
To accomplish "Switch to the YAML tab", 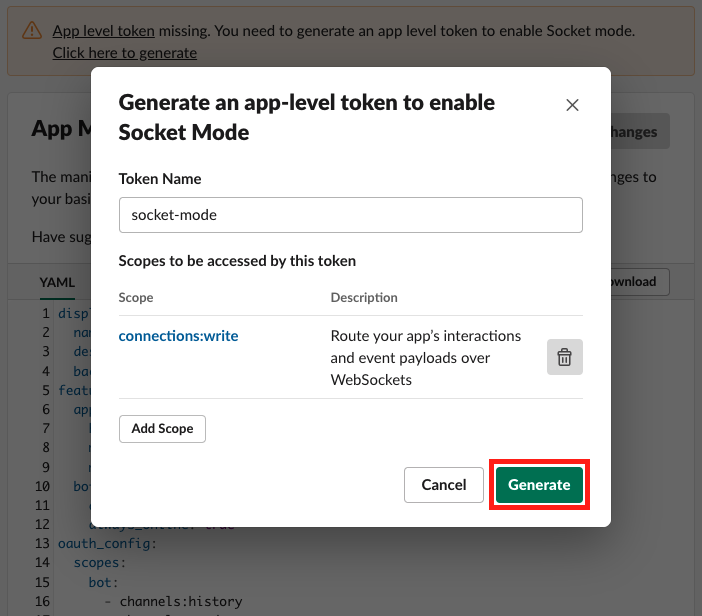I will [x=57, y=282].
